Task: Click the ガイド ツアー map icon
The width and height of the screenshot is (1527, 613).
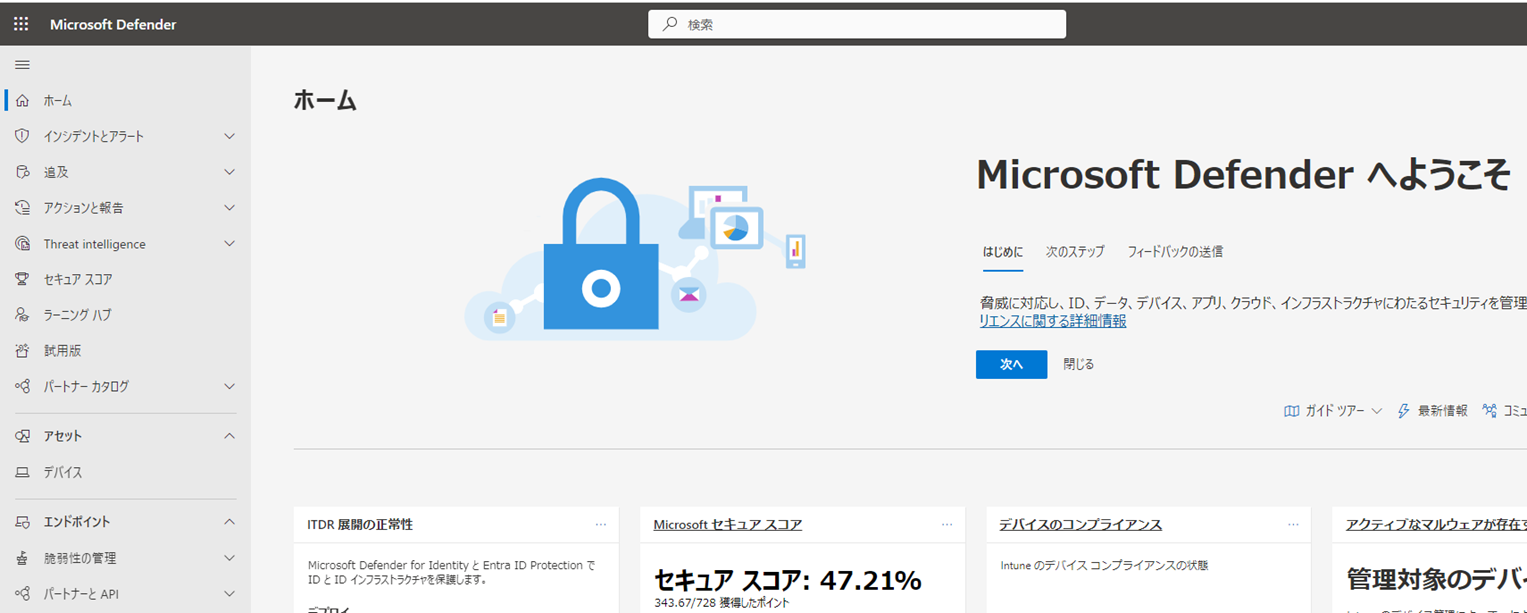Action: coord(1291,411)
